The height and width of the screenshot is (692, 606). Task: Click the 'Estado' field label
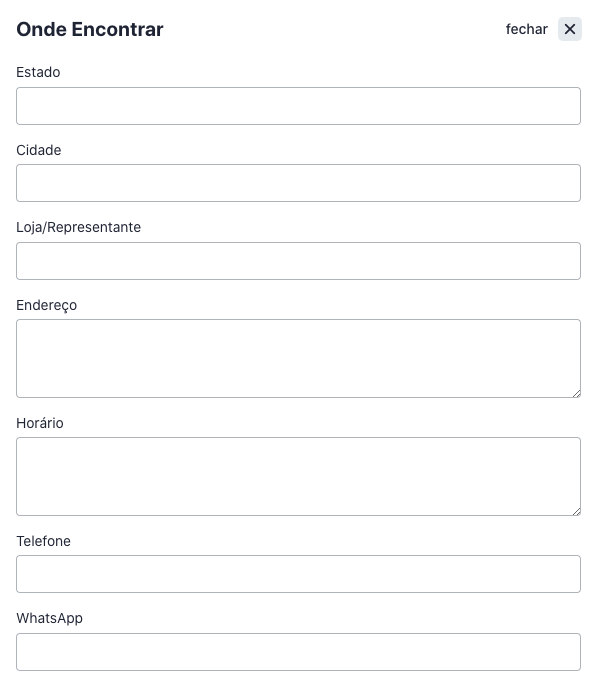[x=38, y=72]
